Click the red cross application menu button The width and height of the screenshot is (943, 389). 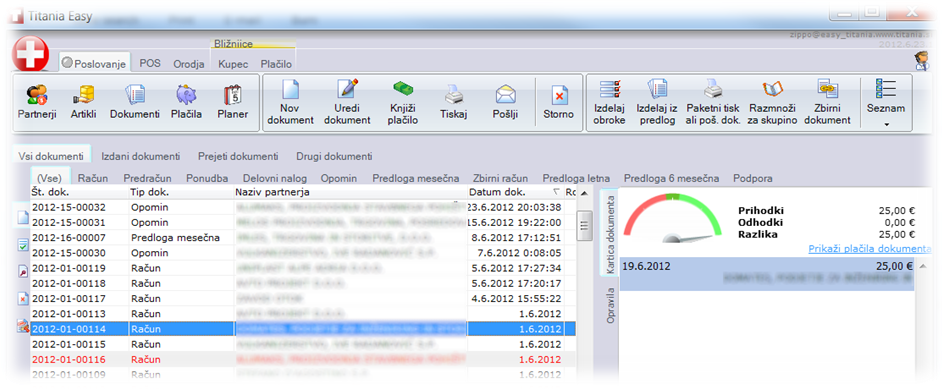pos(29,54)
